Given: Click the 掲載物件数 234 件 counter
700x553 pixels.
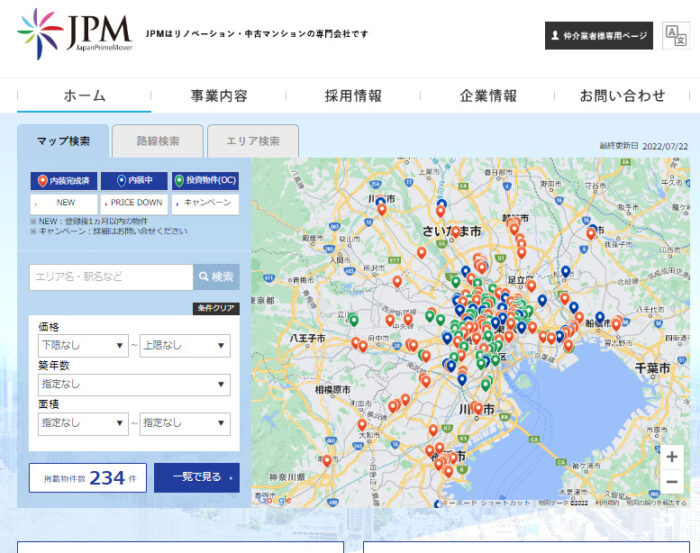Looking at the screenshot, I should pyautogui.click(x=88, y=478).
